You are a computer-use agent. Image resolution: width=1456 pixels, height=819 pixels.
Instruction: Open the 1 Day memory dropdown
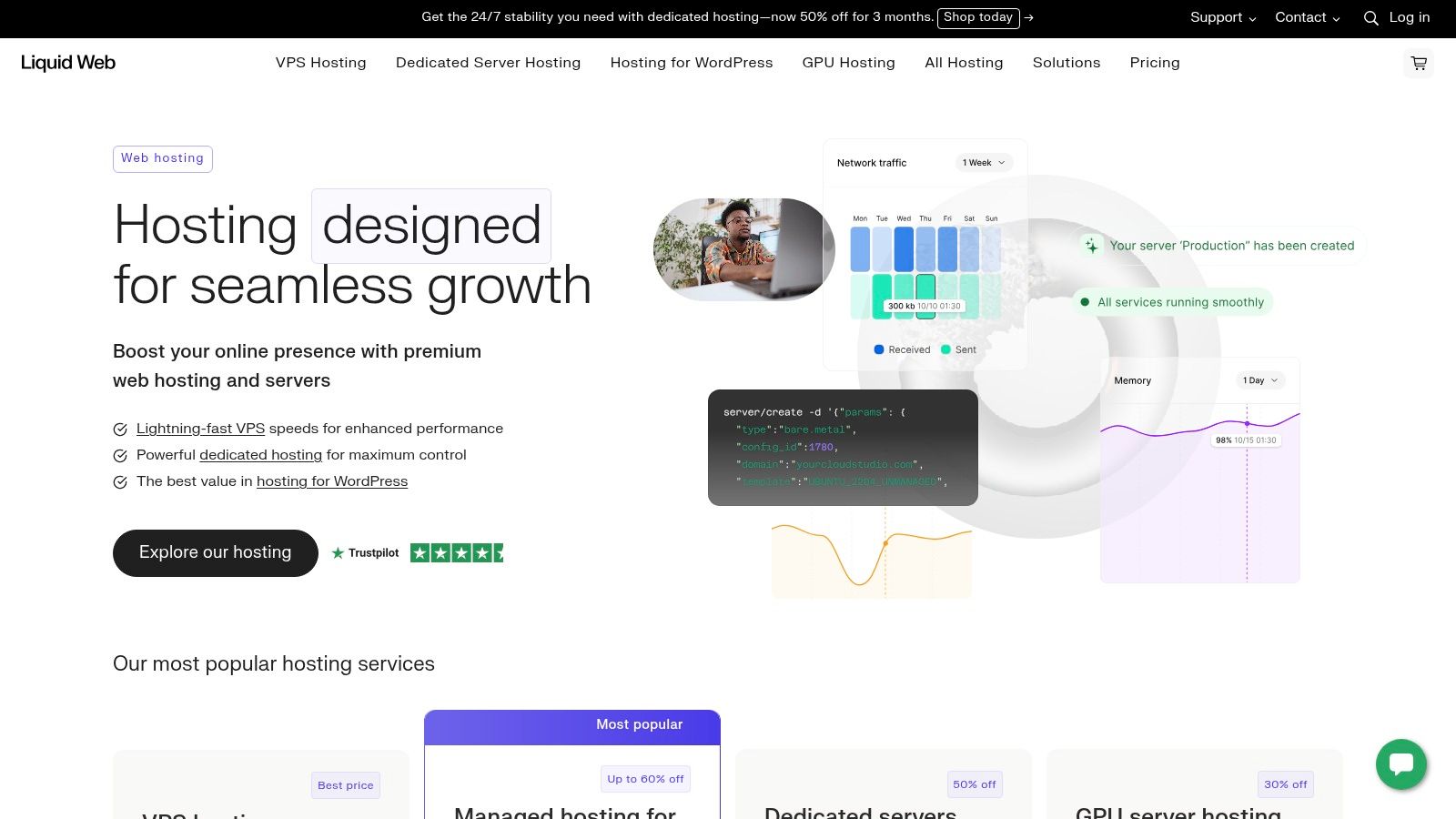click(x=1260, y=380)
